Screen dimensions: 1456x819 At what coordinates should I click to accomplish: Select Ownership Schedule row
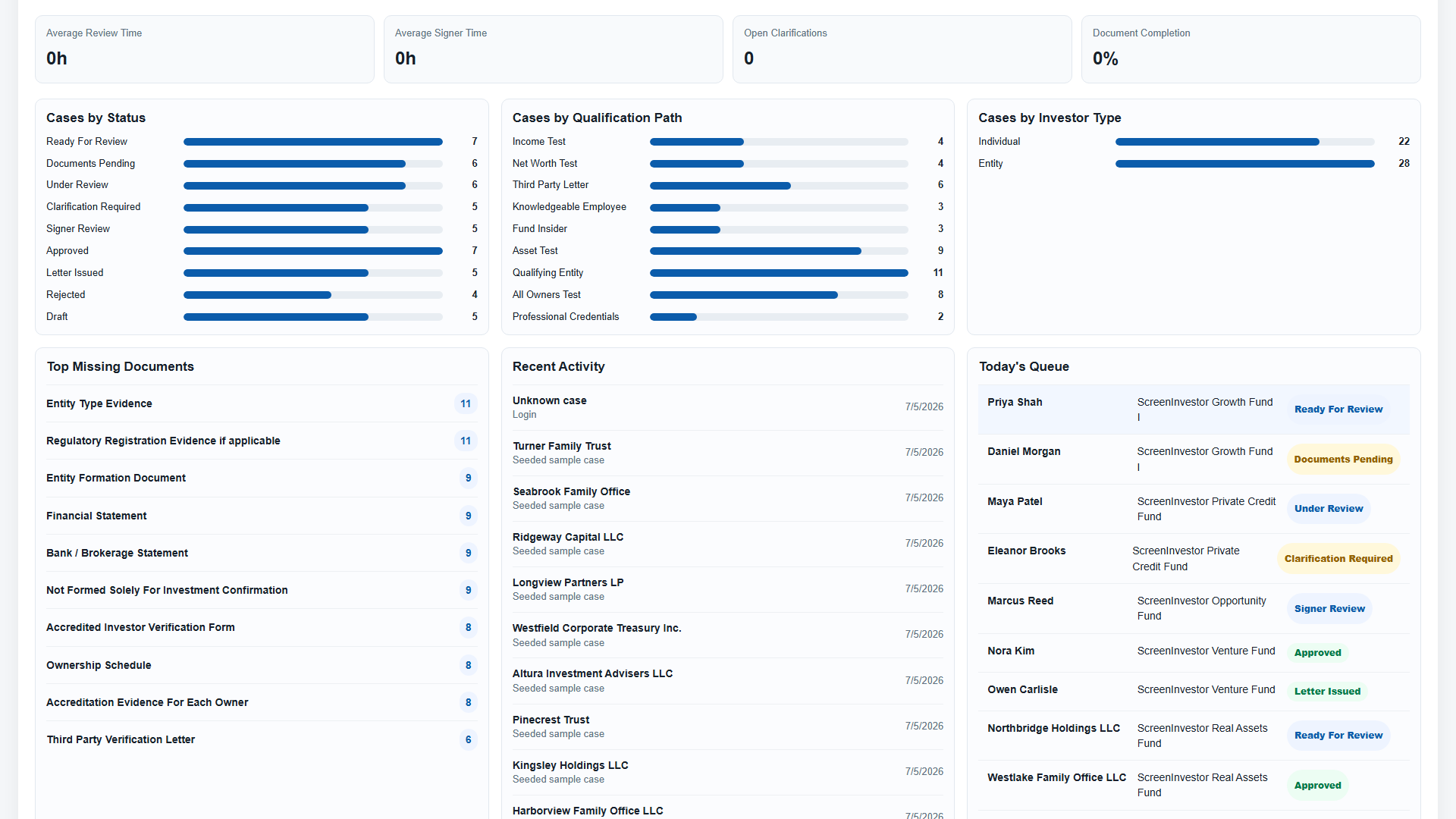point(262,666)
